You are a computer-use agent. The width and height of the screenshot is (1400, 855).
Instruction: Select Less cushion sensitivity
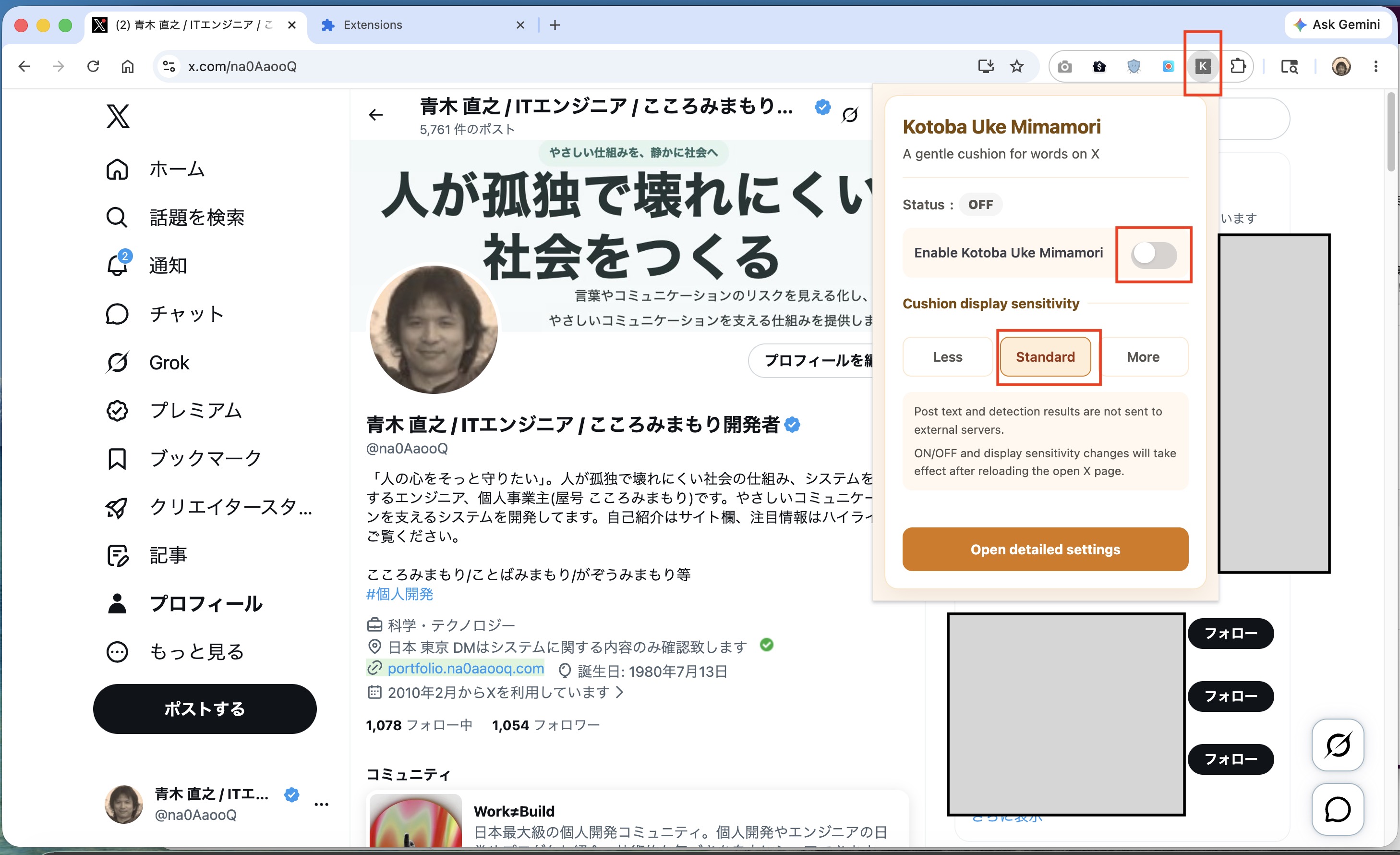point(948,357)
